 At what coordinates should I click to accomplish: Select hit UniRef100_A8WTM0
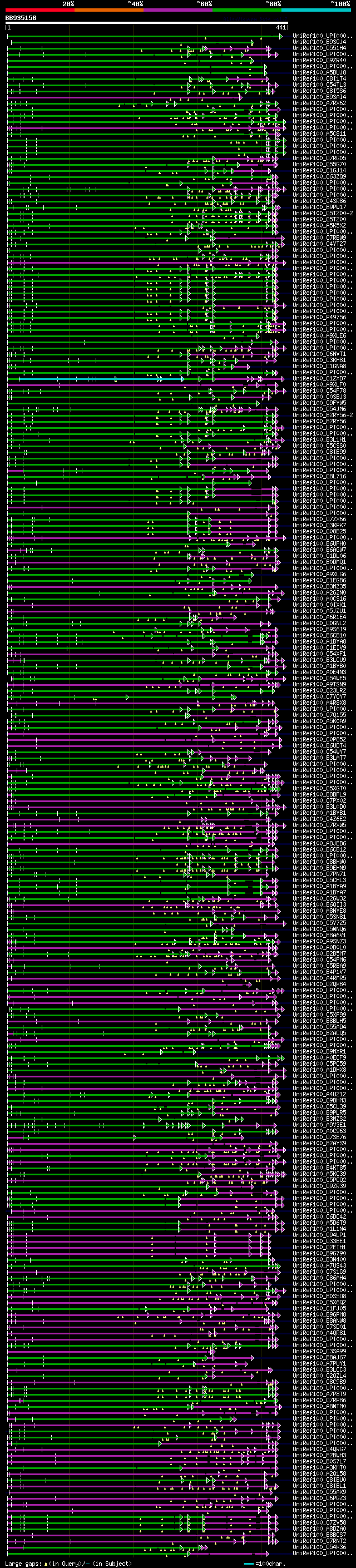[319, 1406]
